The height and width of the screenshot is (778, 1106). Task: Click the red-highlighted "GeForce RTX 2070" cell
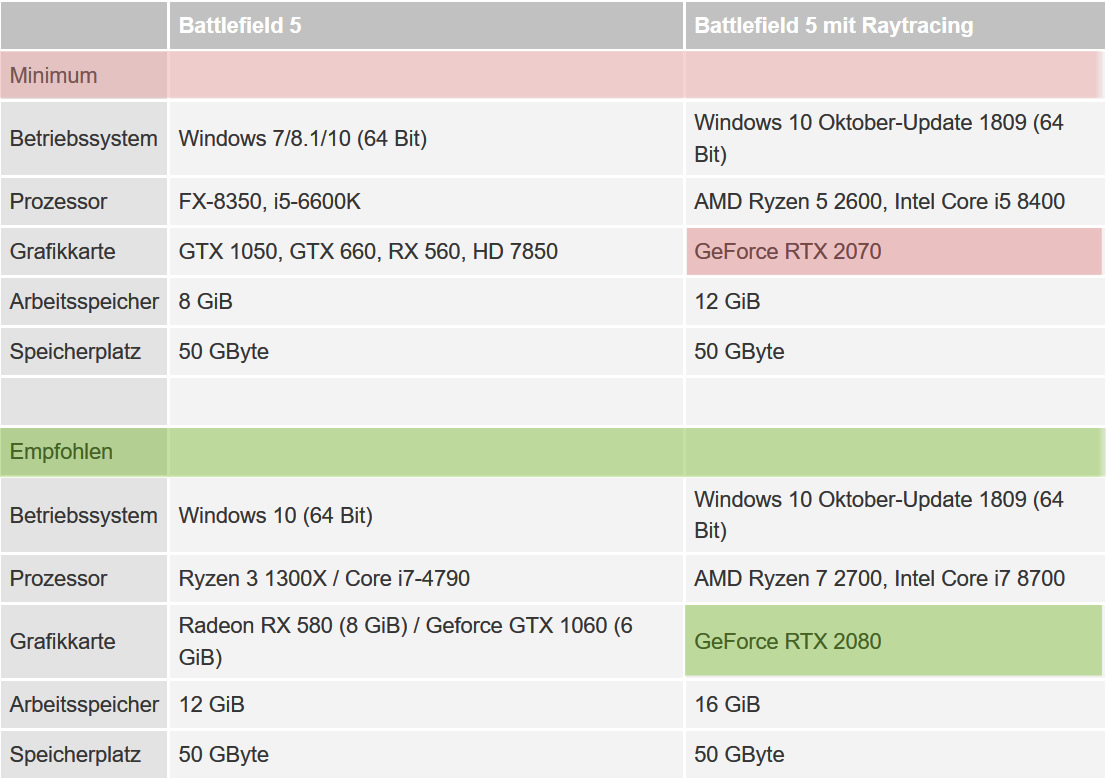point(788,251)
